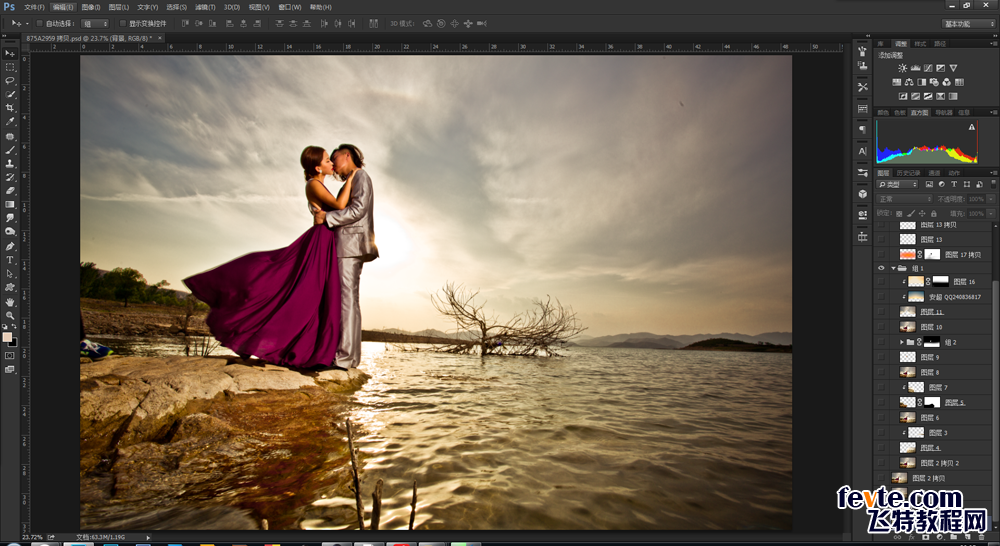Show layer 图层 16 visibility box
Viewport: 1000px width, 546px height.
[x=881, y=281]
